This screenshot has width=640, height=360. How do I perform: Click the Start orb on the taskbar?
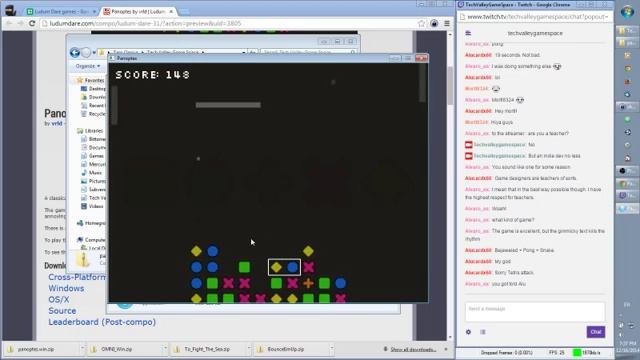(x=627, y=11)
